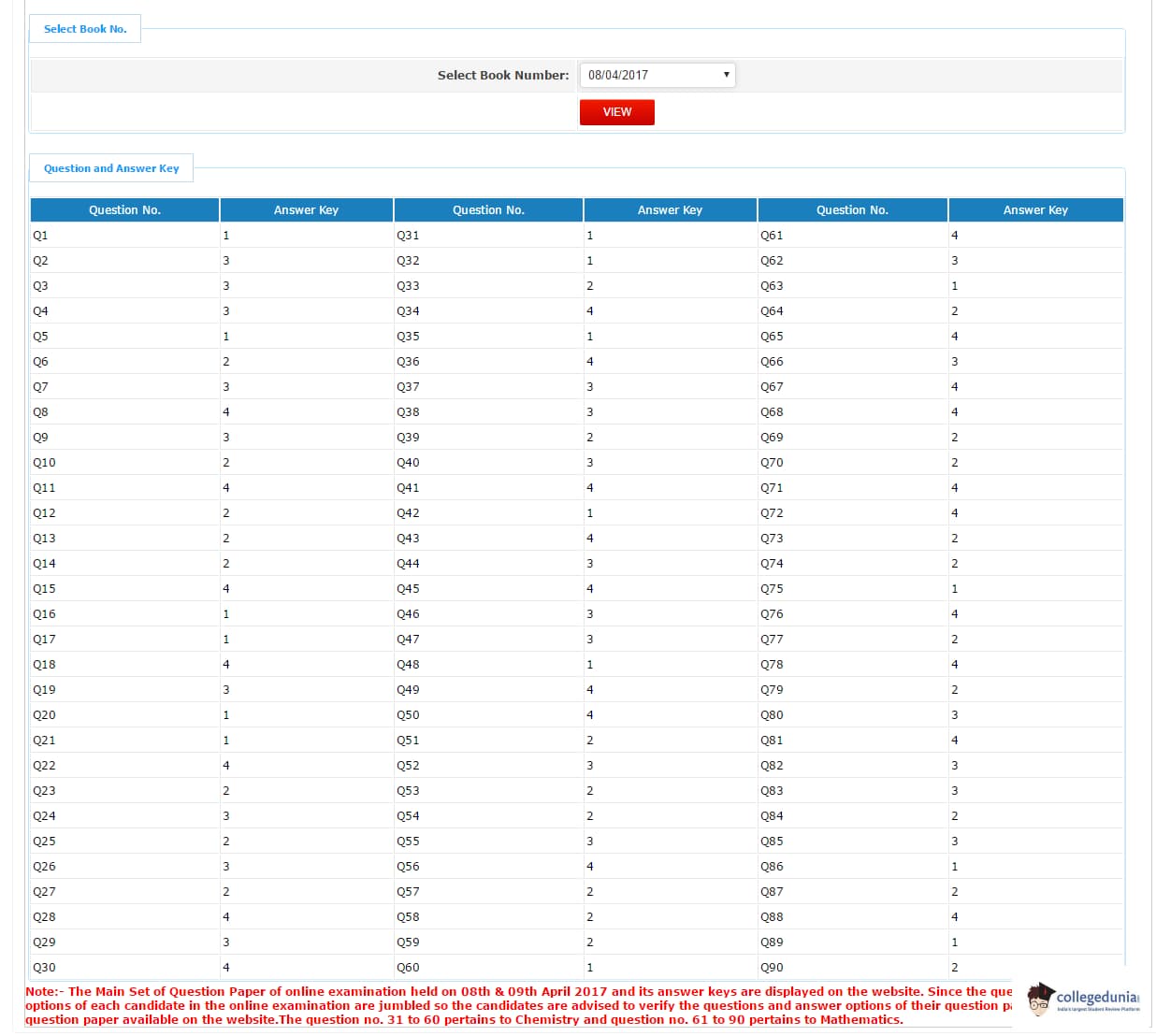Select the Q45 question cell
The image size is (1156, 1036).
pos(408,589)
